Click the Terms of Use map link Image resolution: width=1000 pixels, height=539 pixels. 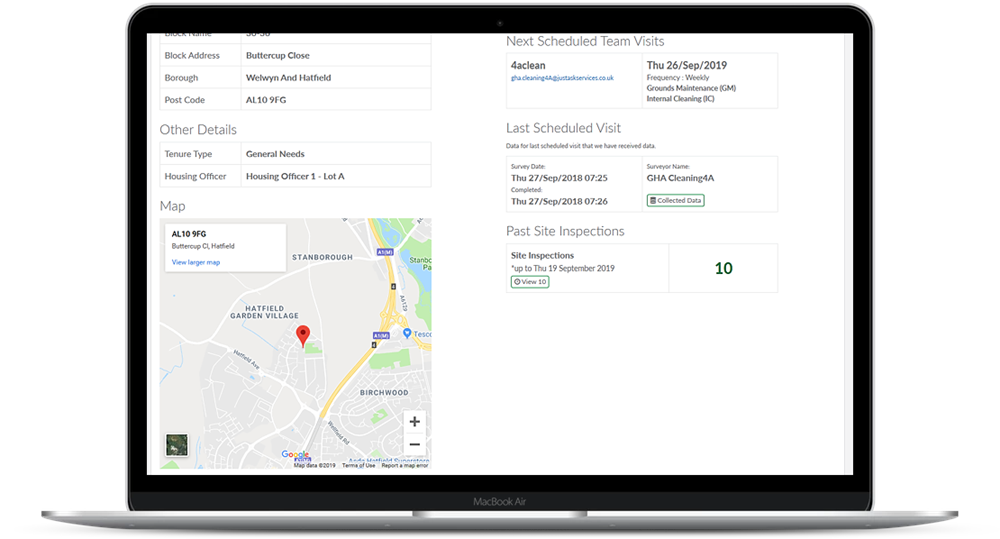(x=358, y=466)
